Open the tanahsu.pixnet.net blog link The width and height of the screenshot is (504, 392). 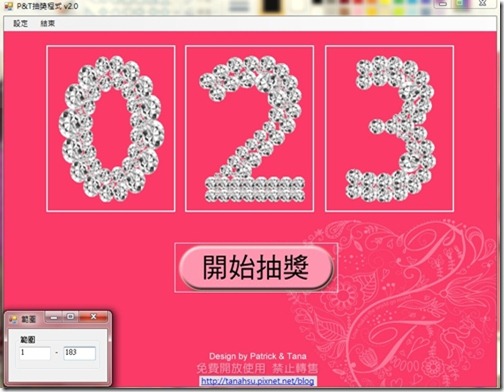(x=257, y=381)
